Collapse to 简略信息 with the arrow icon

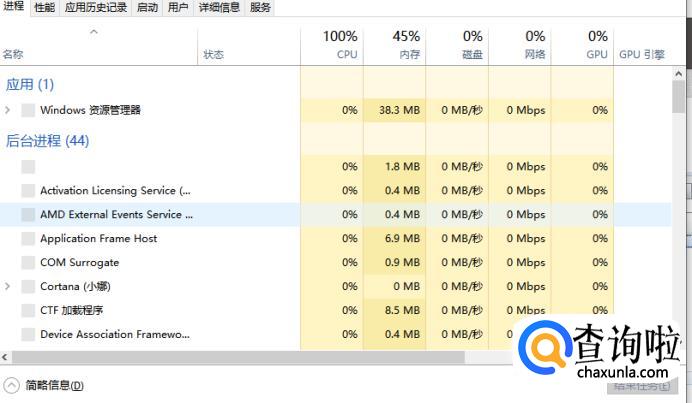[11, 385]
